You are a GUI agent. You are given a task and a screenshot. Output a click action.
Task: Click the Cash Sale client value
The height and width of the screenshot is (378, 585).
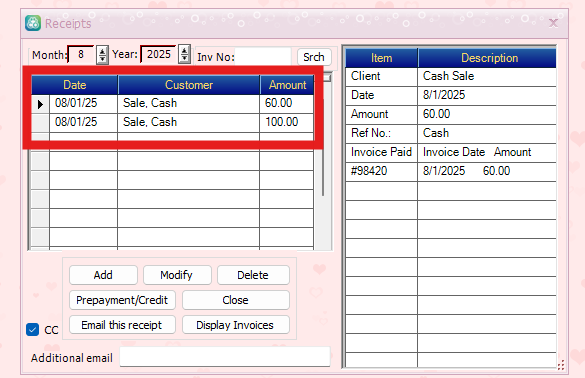tap(448, 76)
